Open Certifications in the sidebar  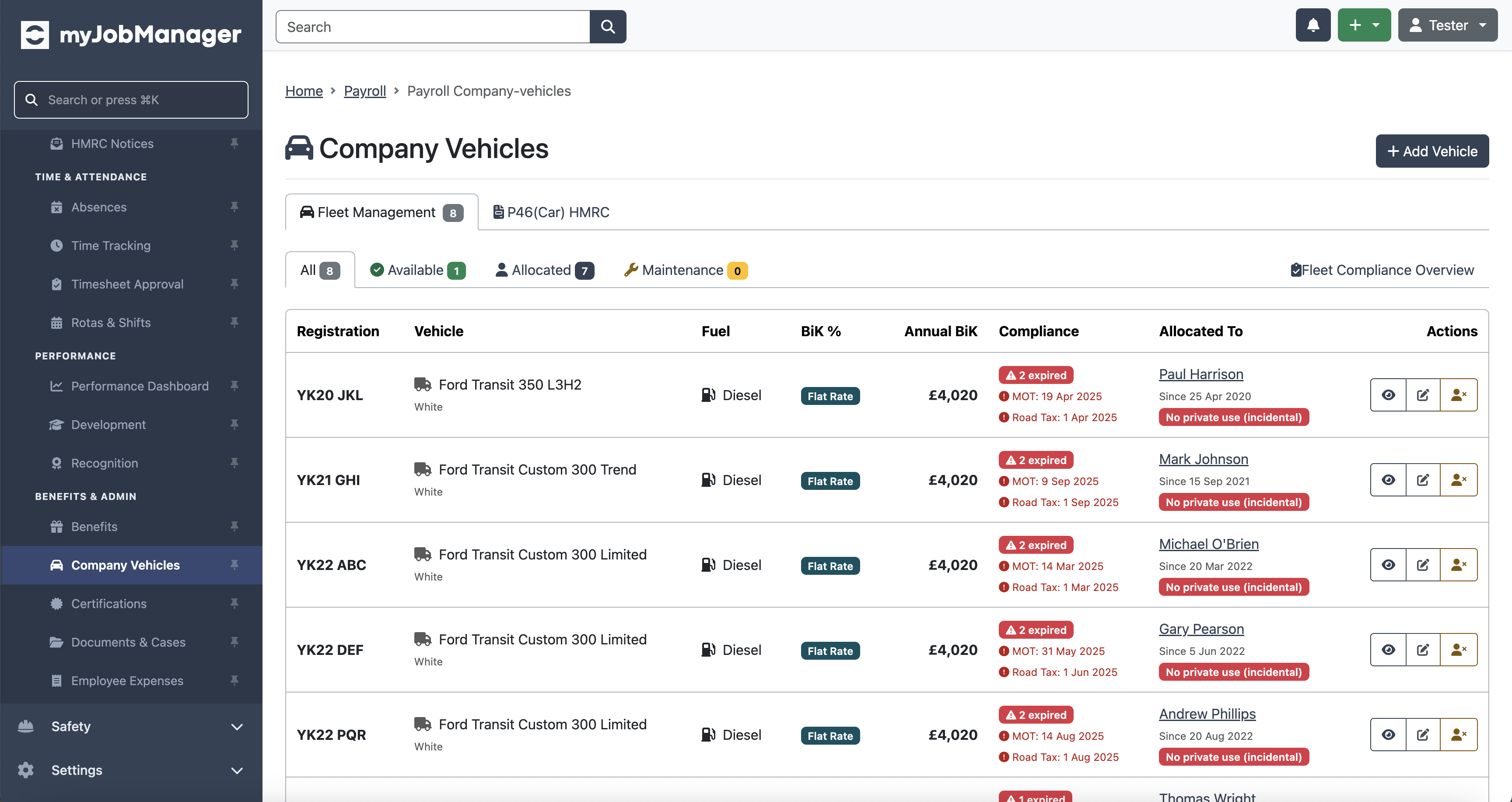point(131,604)
